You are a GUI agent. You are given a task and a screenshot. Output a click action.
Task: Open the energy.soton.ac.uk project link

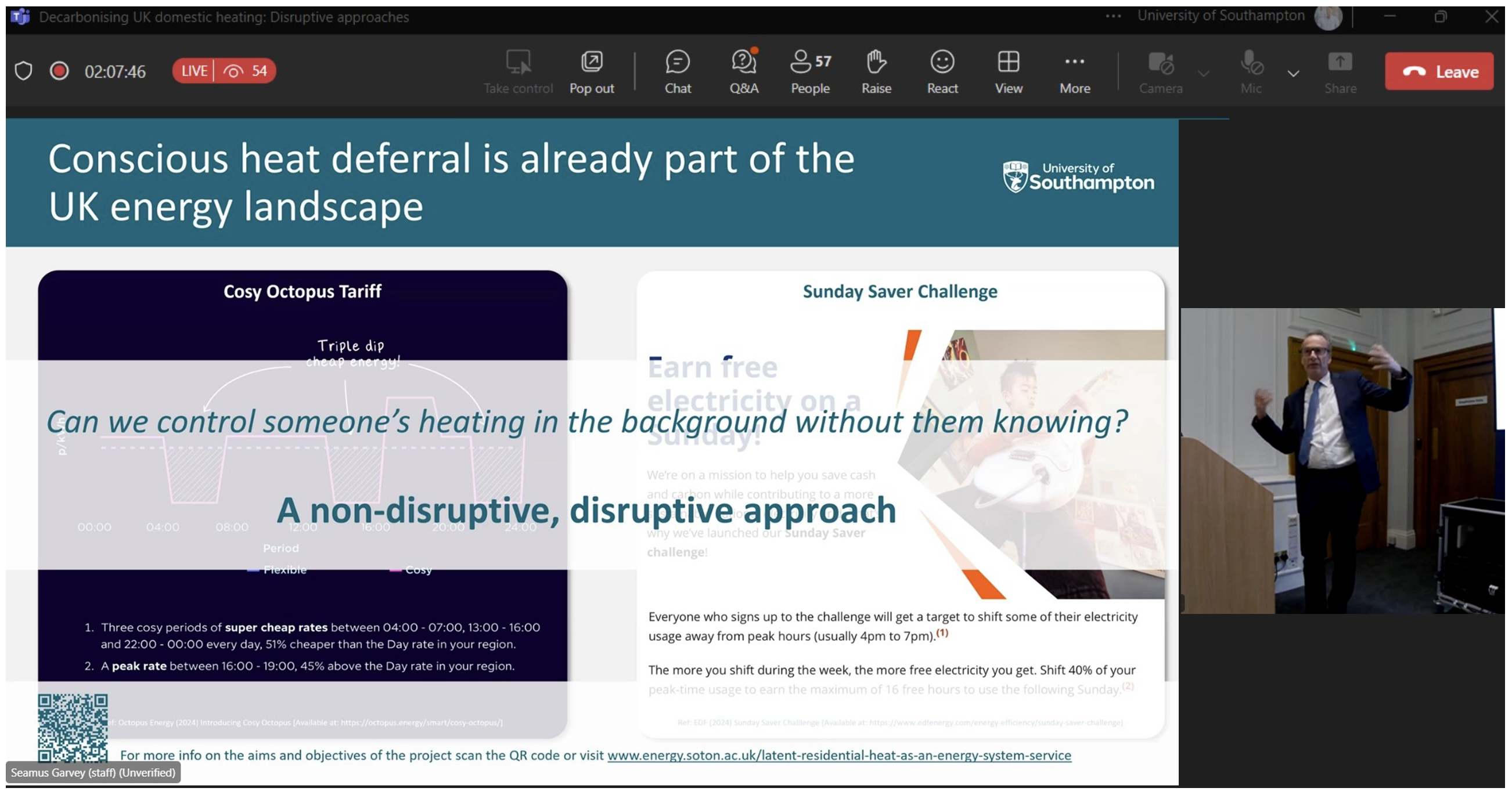(839, 755)
